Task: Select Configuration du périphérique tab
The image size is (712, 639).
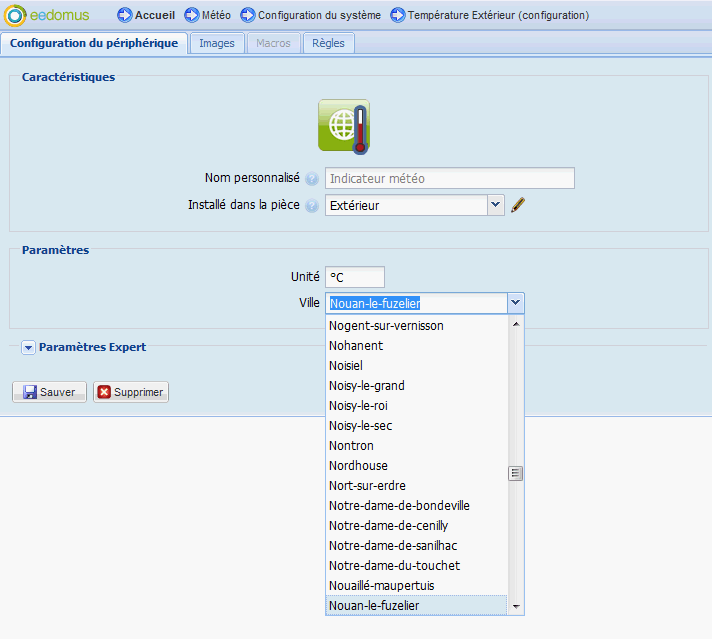Action: point(94,43)
